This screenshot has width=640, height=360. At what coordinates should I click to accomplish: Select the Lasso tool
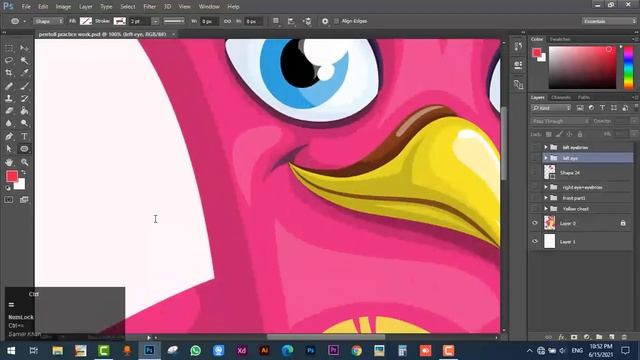point(9,60)
